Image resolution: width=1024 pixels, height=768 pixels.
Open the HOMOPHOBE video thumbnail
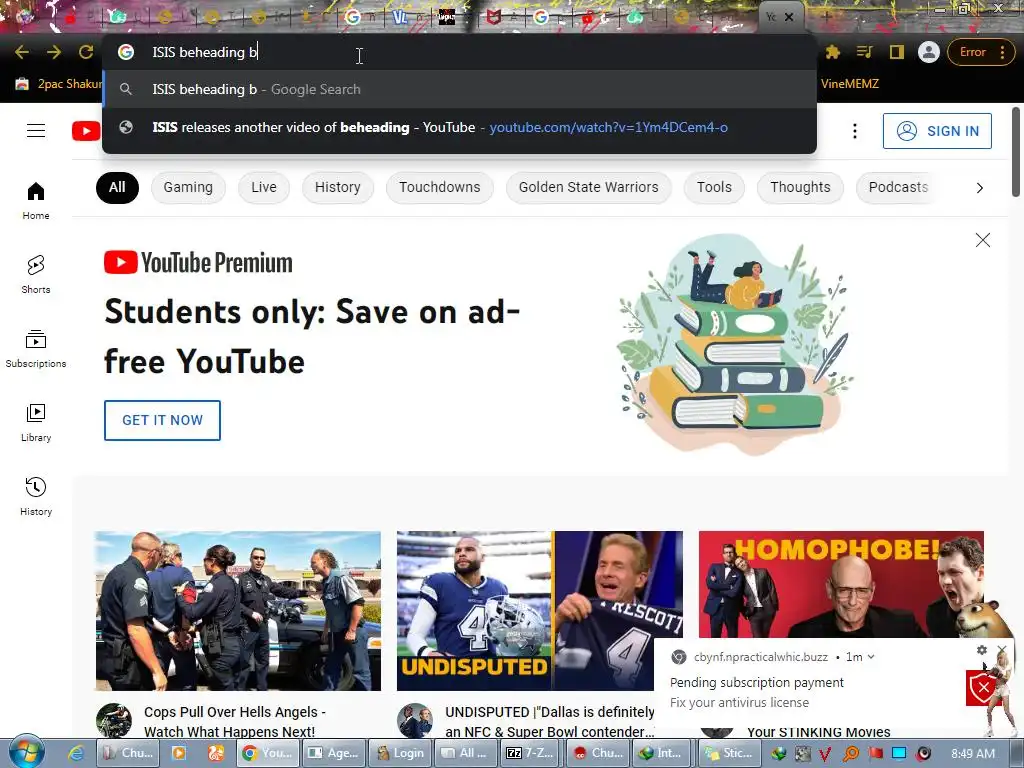[x=841, y=584]
